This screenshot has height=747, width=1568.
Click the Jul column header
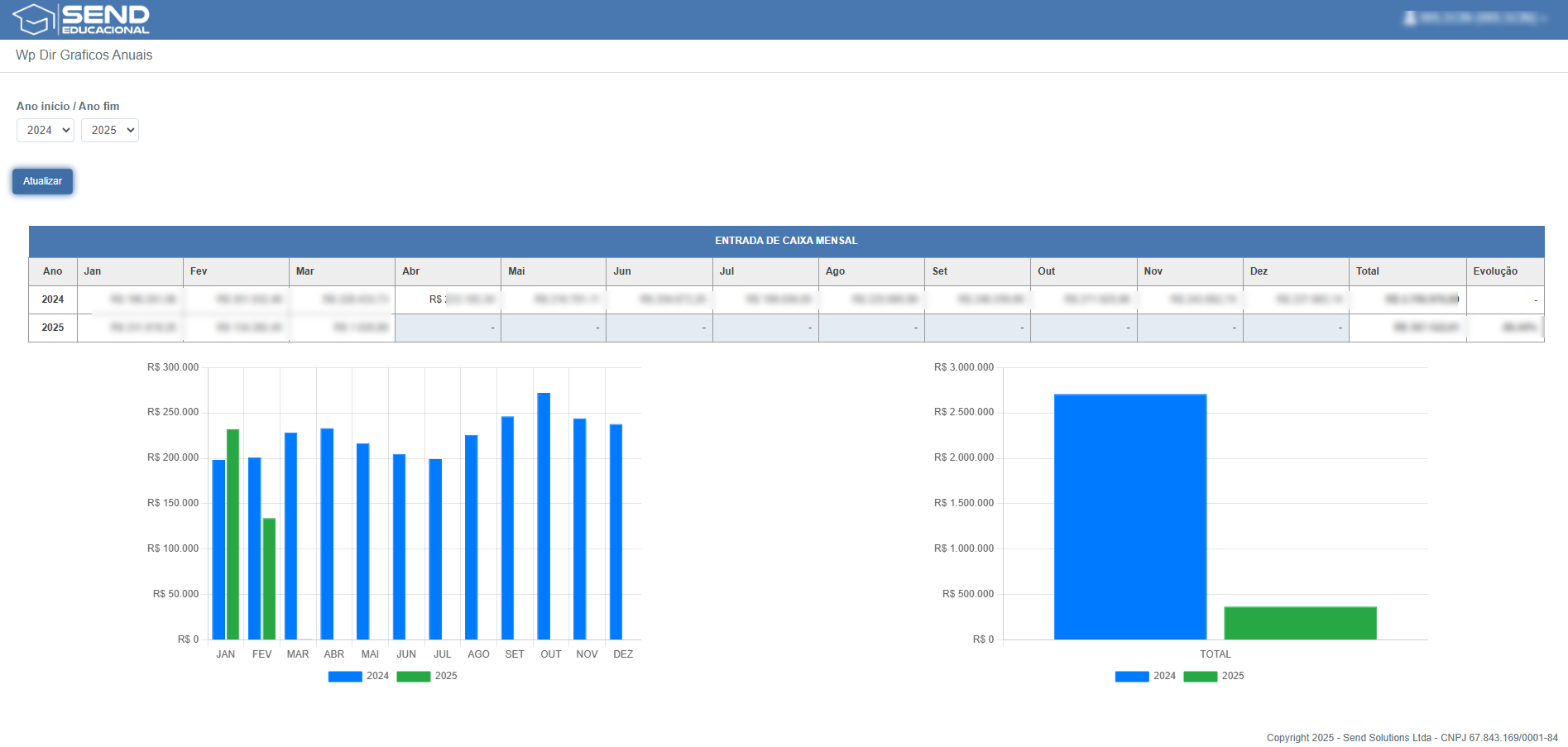tap(765, 271)
